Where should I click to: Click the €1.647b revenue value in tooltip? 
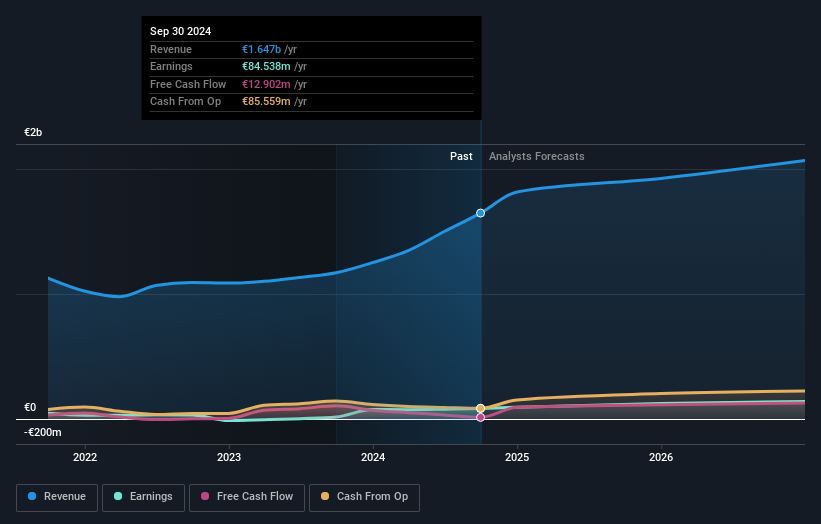click(261, 49)
